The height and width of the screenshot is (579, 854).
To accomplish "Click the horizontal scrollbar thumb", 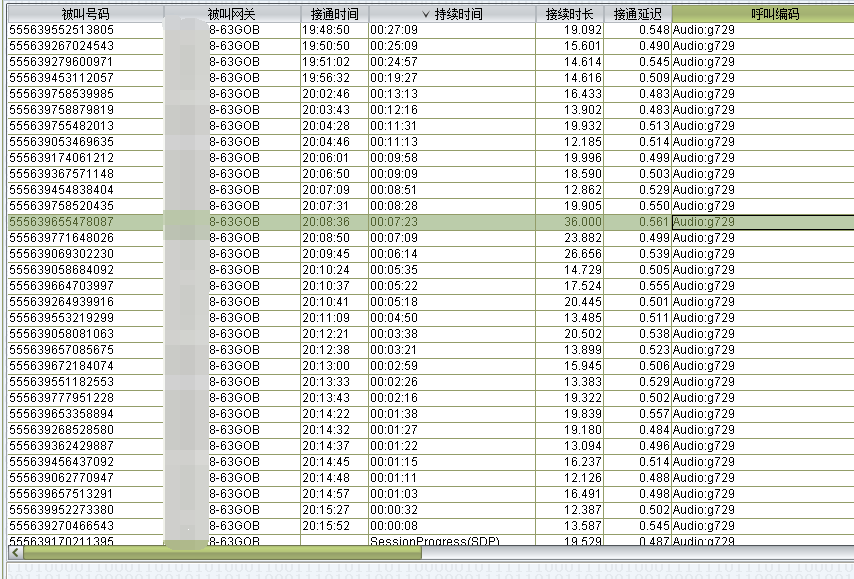I will coord(222,553).
